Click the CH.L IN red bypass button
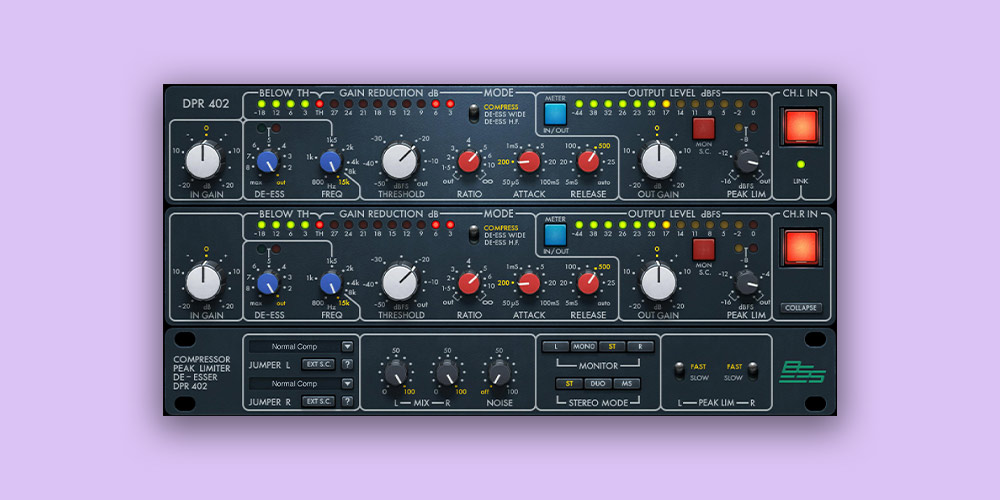The image size is (1000, 500). point(801,126)
